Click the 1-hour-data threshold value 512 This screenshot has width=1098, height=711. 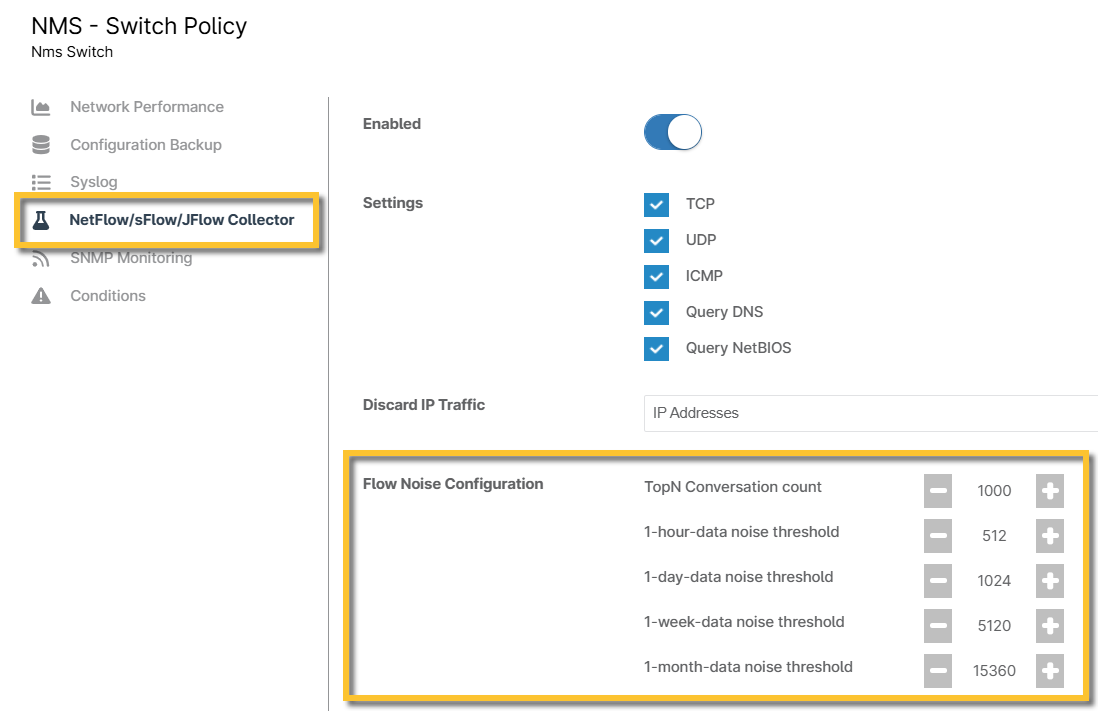[x=994, y=536]
